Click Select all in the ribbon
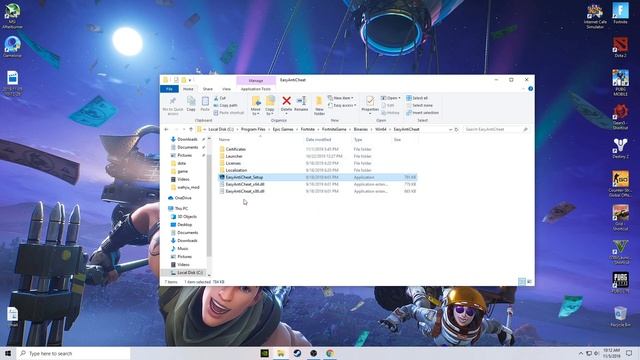 tap(417, 98)
